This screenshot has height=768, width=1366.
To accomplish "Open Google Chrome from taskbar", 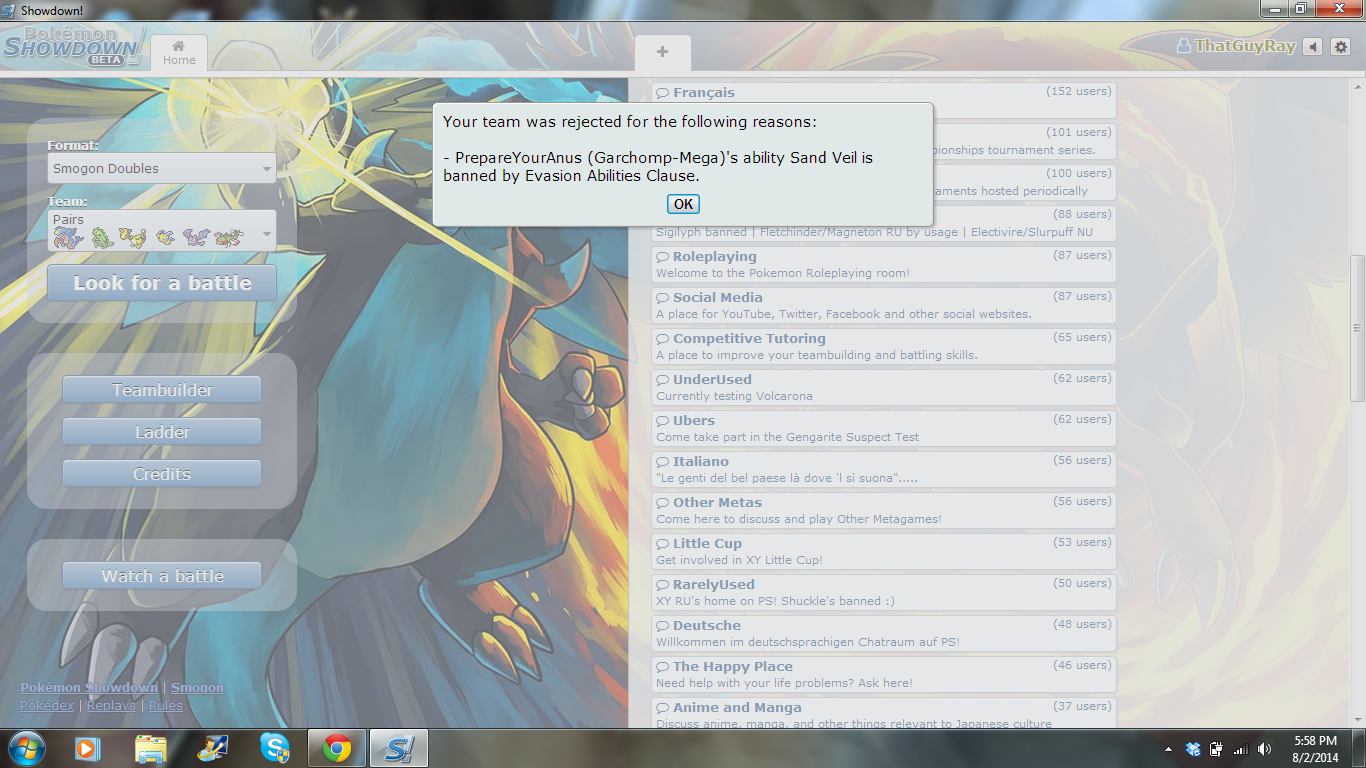I will (x=337, y=748).
